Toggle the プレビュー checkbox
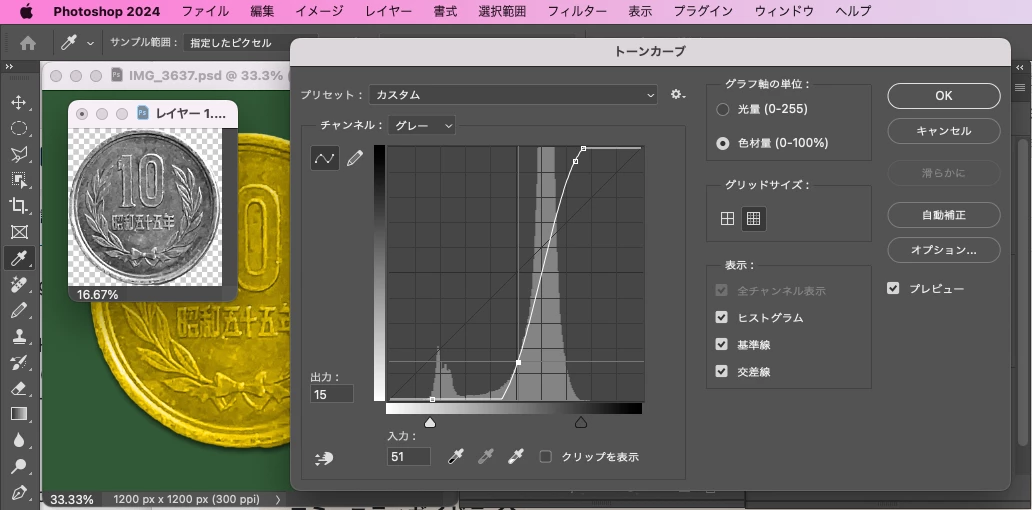Screen dimensions: 1032x510 (893, 288)
